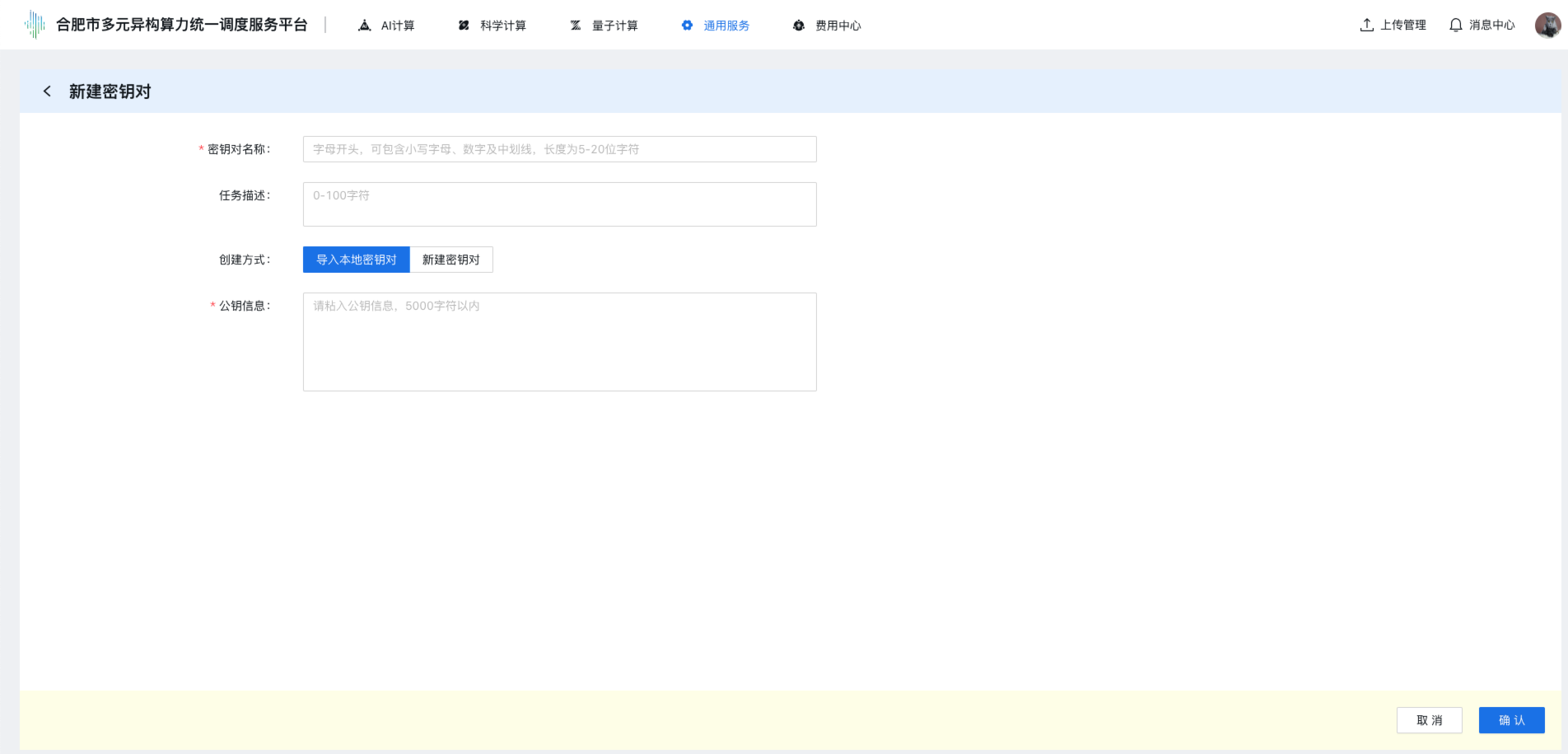Click the 公钥信息 text area
The width and height of the screenshot is (1568, 754).
(x=559, y=342)
